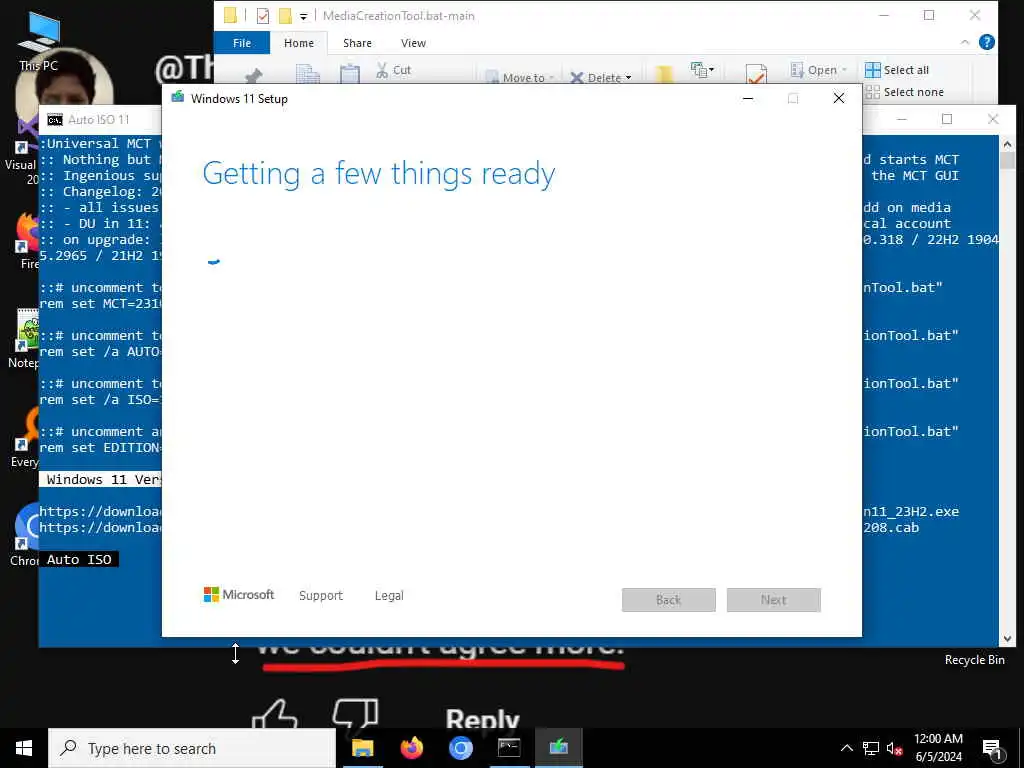Click the Windows 11 Setup title icon

pyautogui.click(x=178, y=98)
